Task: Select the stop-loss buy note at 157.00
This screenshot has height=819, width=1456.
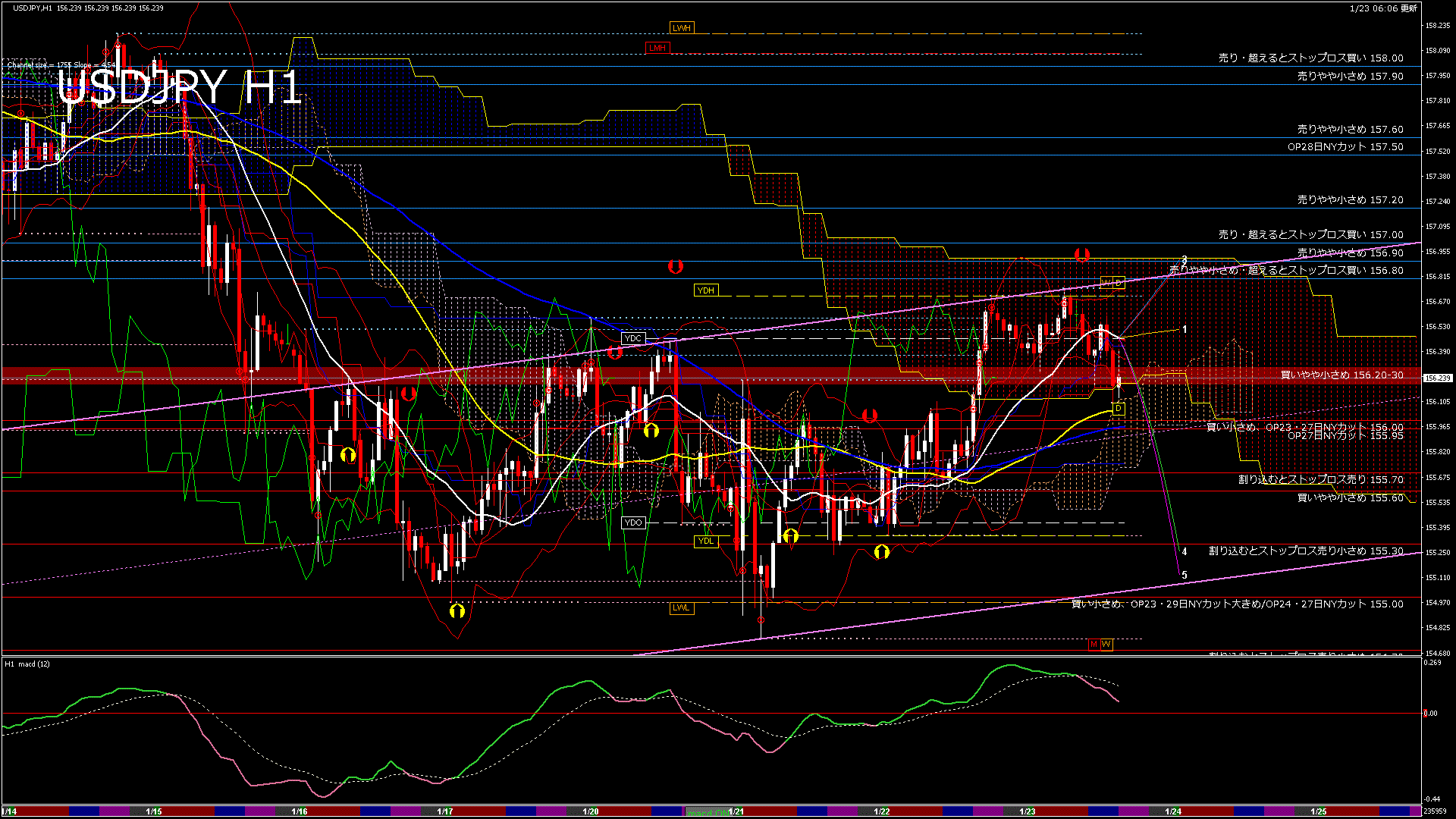Action: (1310, 234)
